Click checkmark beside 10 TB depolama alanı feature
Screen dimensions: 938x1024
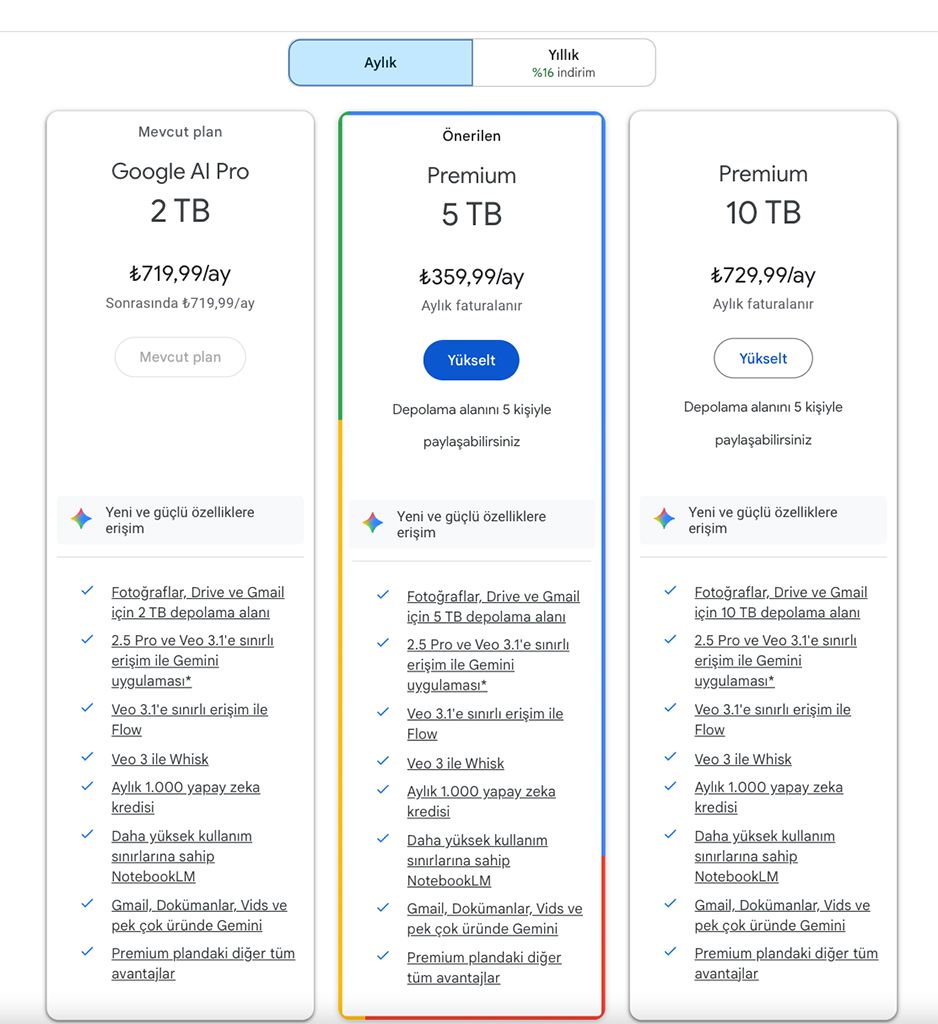click(x=670, y=591)
